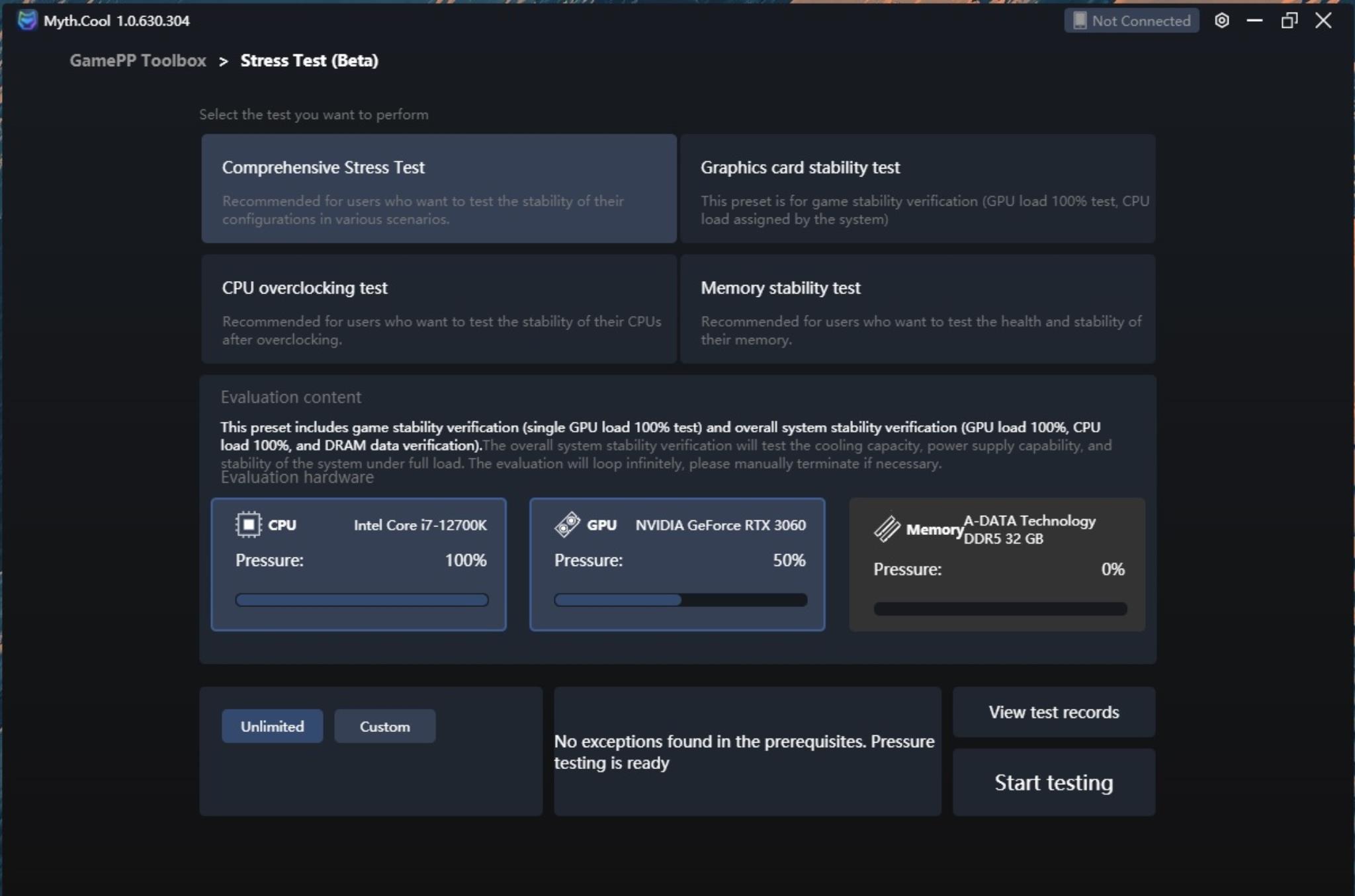Choose the Memory stability test preset
Screen dimensions: 1355x896
pos(918,309)
